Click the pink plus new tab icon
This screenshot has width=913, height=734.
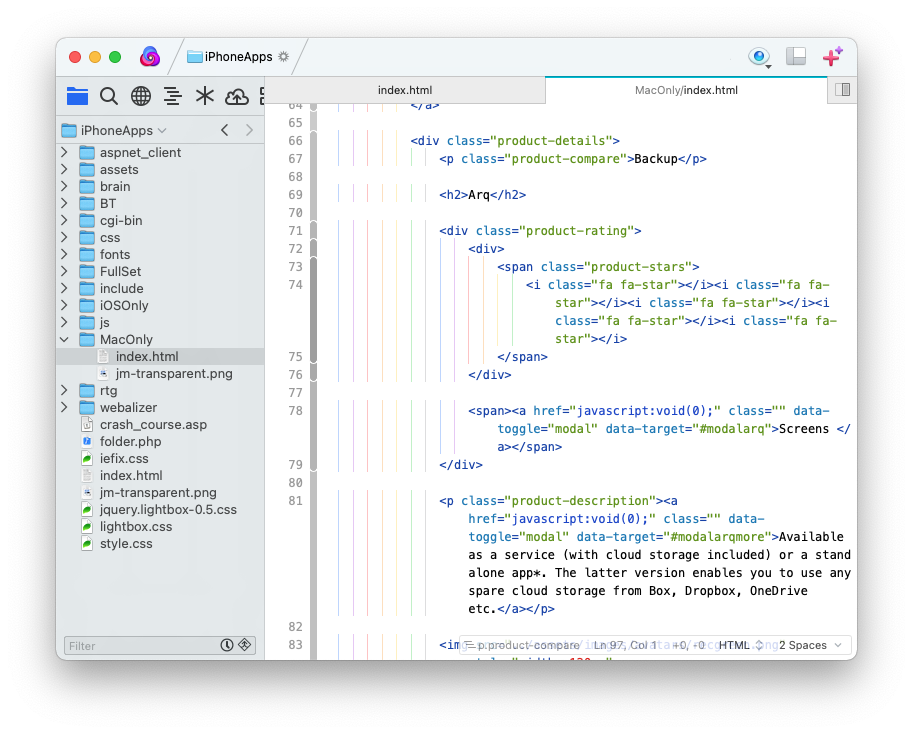(x=832, y=56)
